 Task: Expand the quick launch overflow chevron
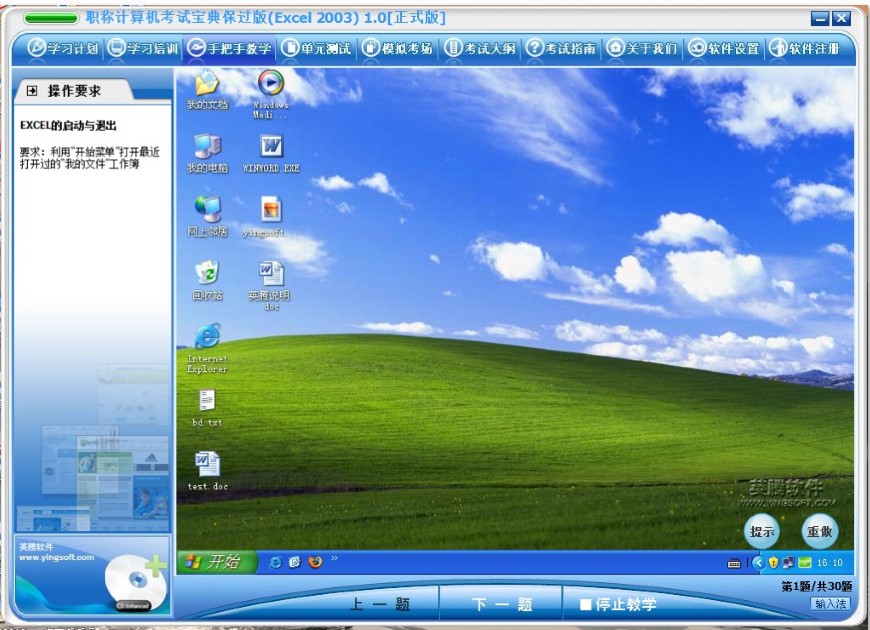(x=334, y=558)
